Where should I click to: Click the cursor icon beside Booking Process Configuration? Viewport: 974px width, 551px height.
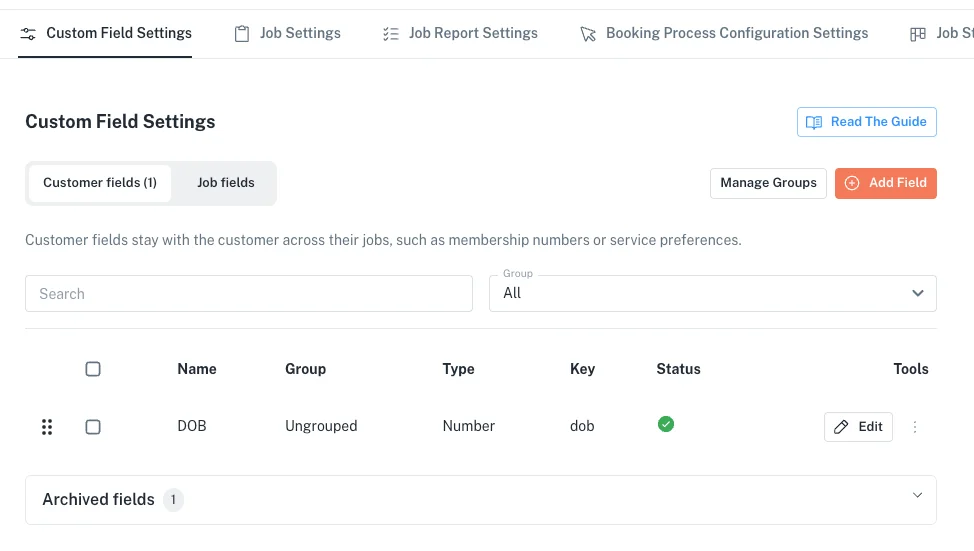(x=588, y=34)
